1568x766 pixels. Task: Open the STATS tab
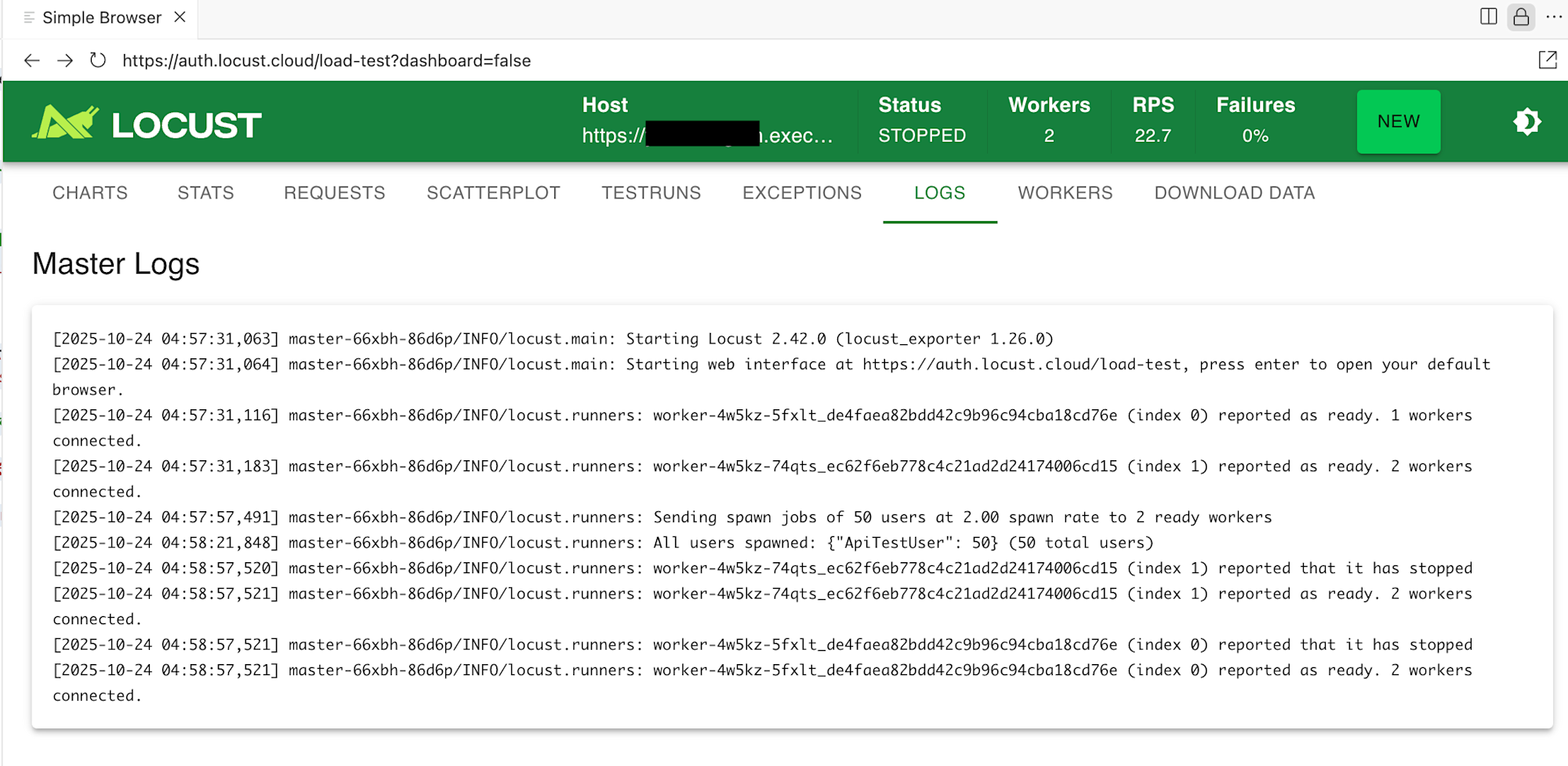[205, 193]
